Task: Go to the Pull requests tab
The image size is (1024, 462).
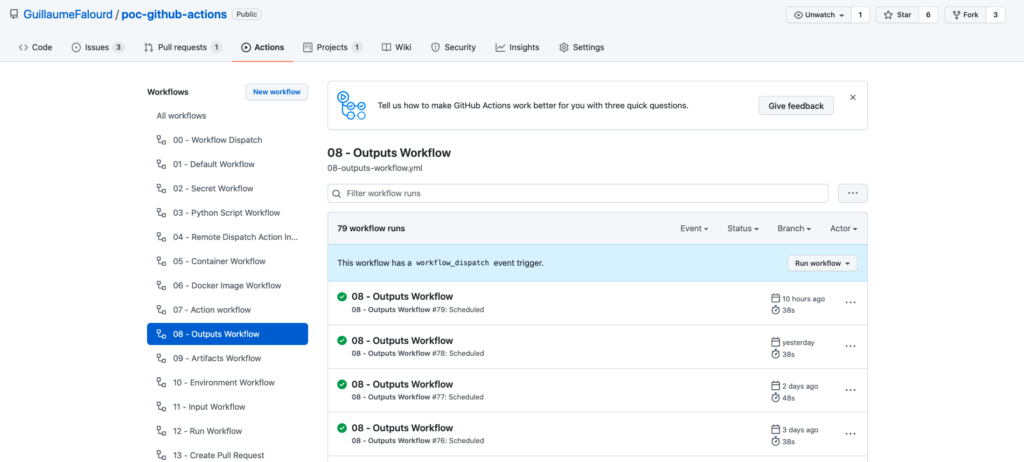Action: 183,47
